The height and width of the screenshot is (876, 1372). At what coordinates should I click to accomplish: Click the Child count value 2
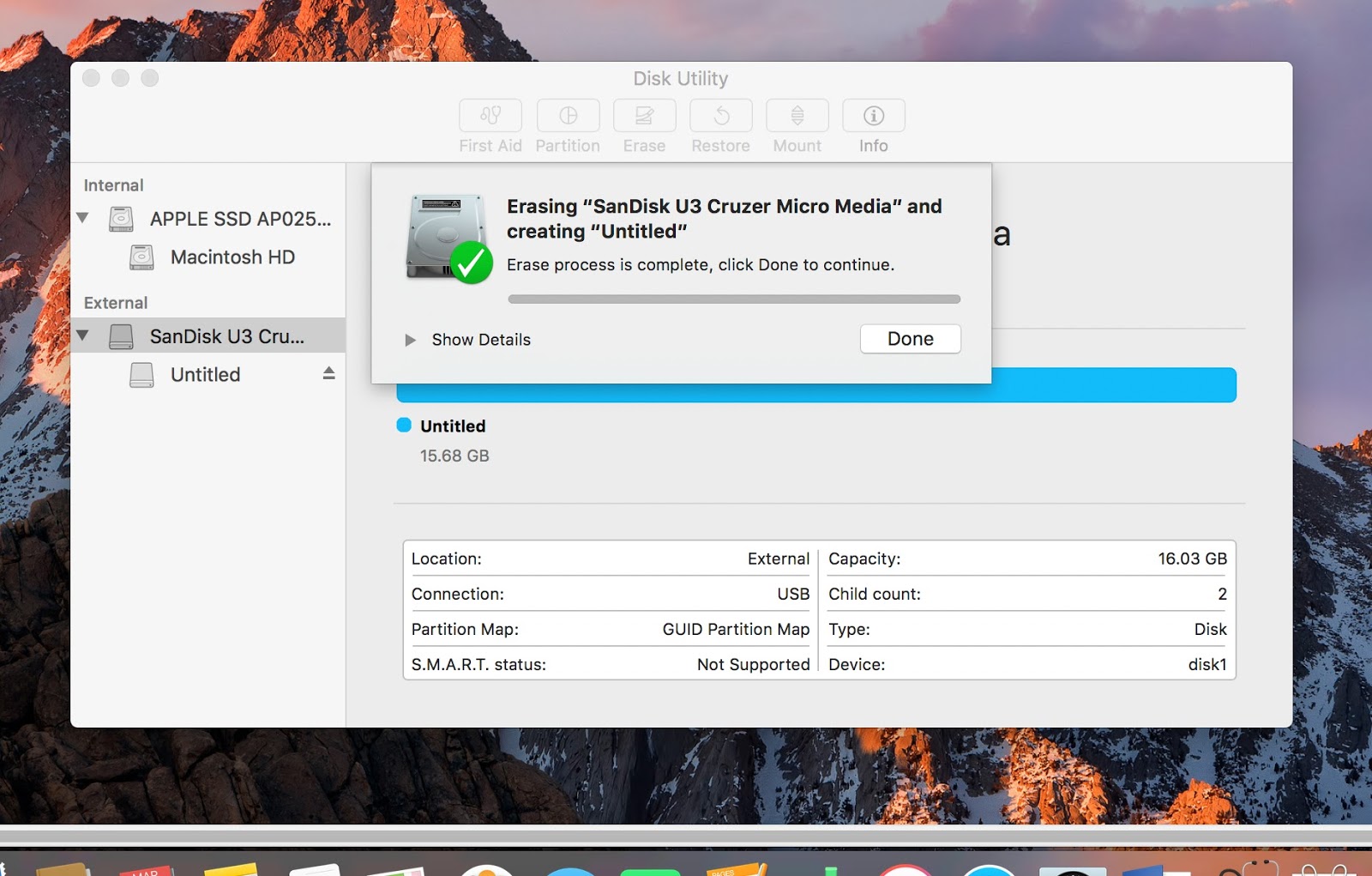(x=1222, y=594)
